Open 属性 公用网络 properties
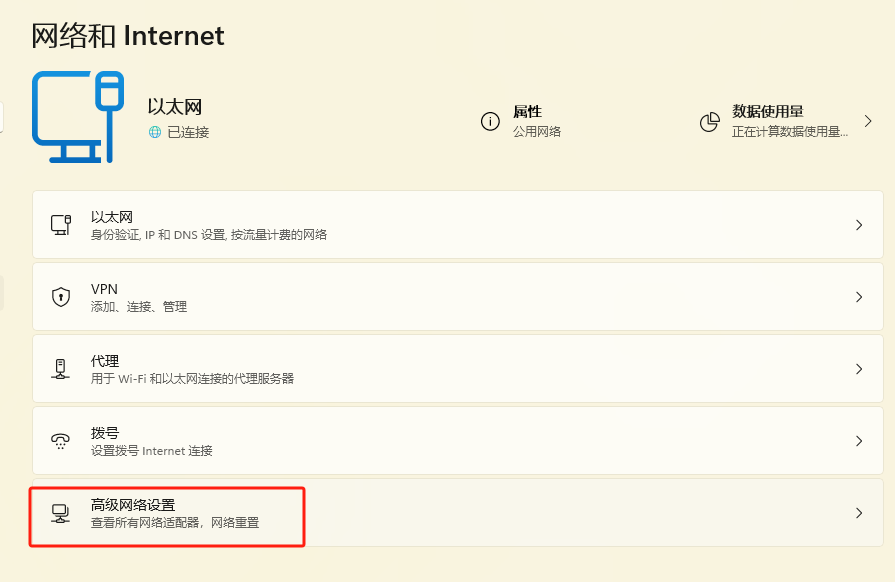This screenshot has height=582, width=895. click(x=537, y=122)
